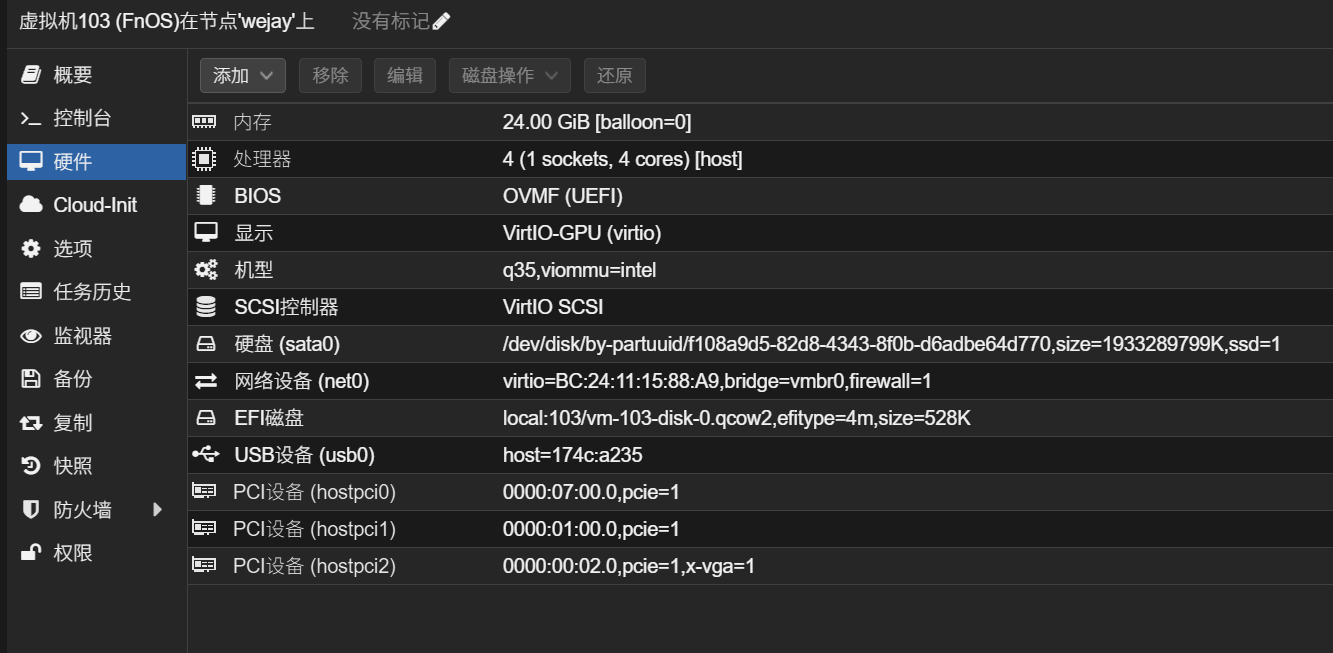This screenshot has width=1333, height=653.
Task: Open the 备份 tab
Action: [x=96, y=379]
